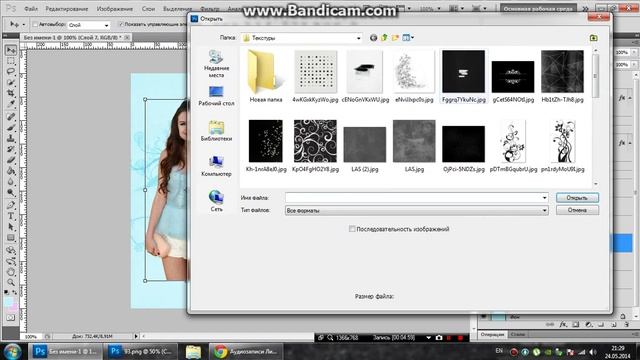
Task: Open Компьютер in dialog sidebar
Action: point(216,166)
